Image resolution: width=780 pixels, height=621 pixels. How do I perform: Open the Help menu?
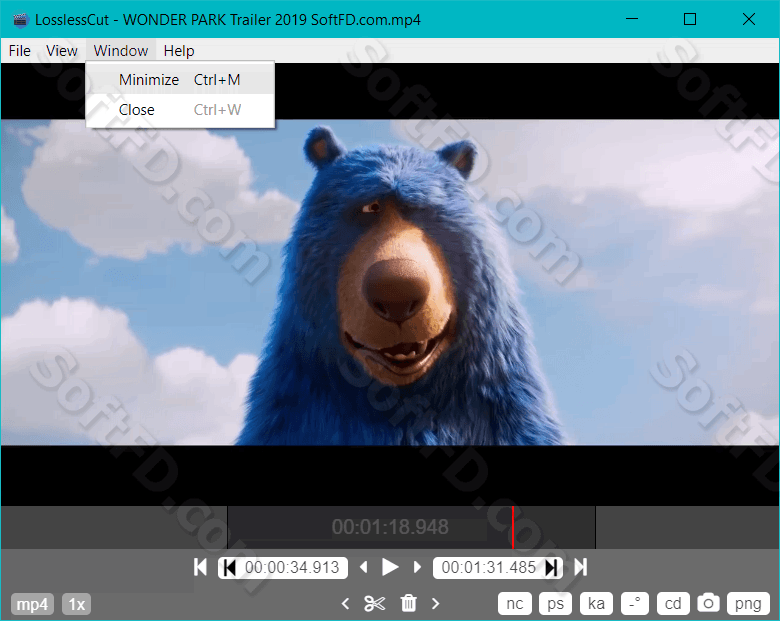[179, 51]
